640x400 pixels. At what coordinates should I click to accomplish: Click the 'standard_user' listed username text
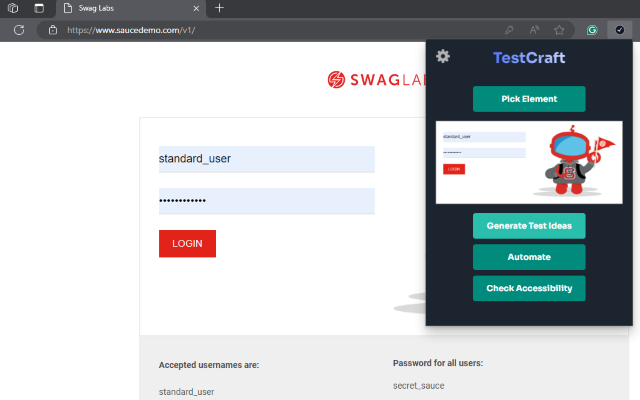187,392
